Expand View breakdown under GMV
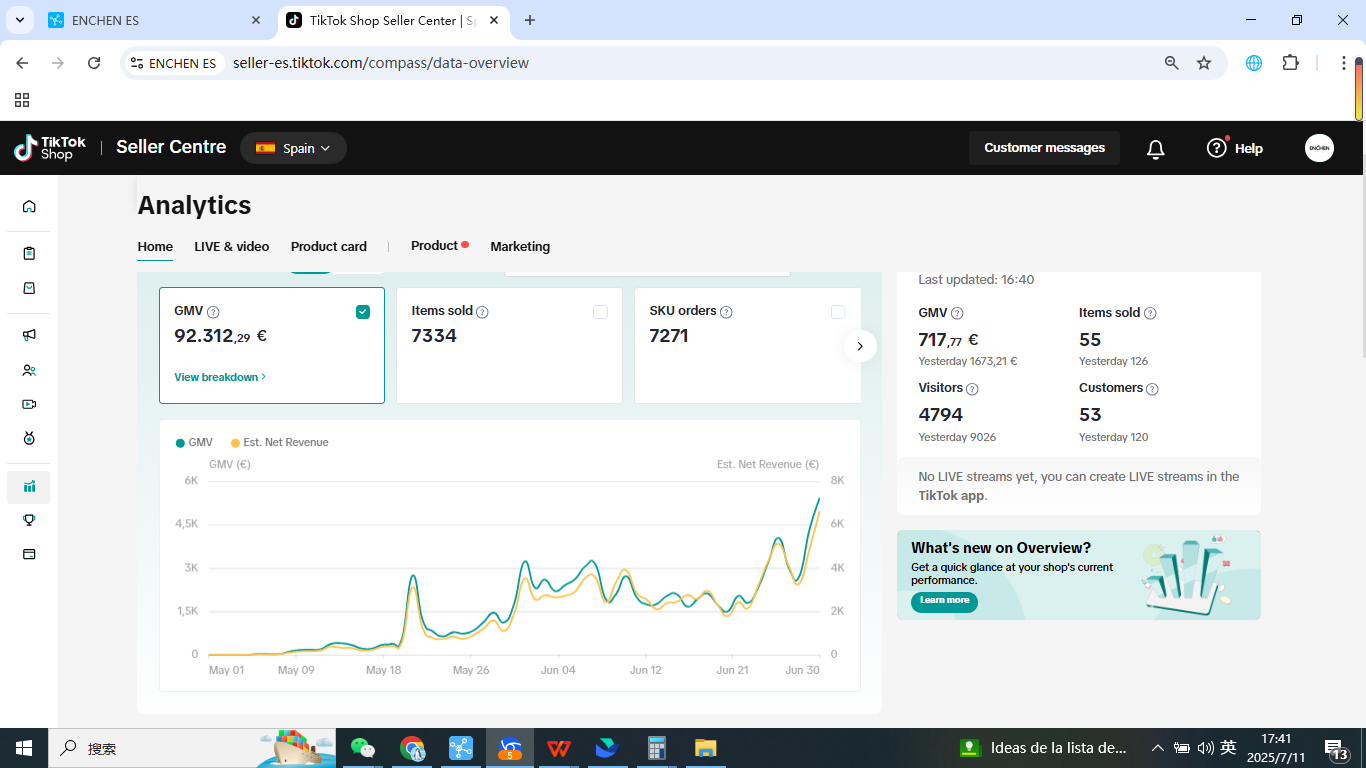Viewport: 1366px width, 768px height. pos(220,377)
